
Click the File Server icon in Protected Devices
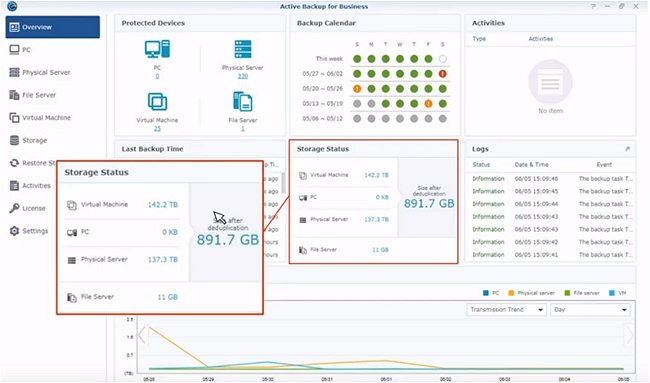tap(243, 102)
